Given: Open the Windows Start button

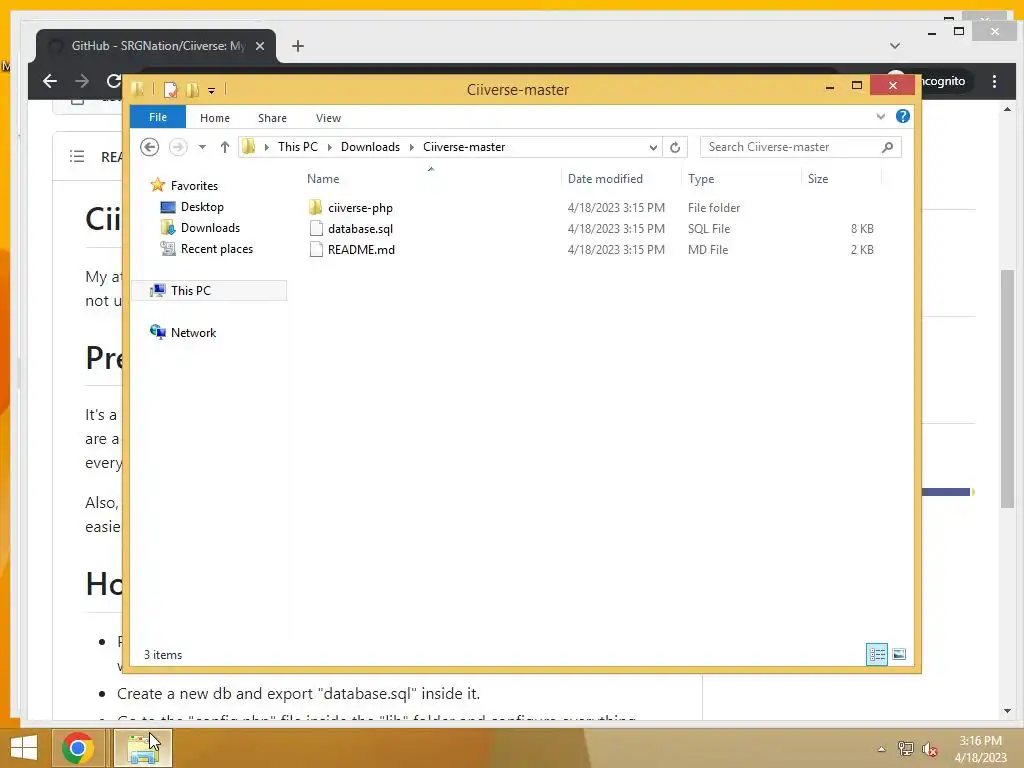Looking at the screenshot, I should 24,748.
